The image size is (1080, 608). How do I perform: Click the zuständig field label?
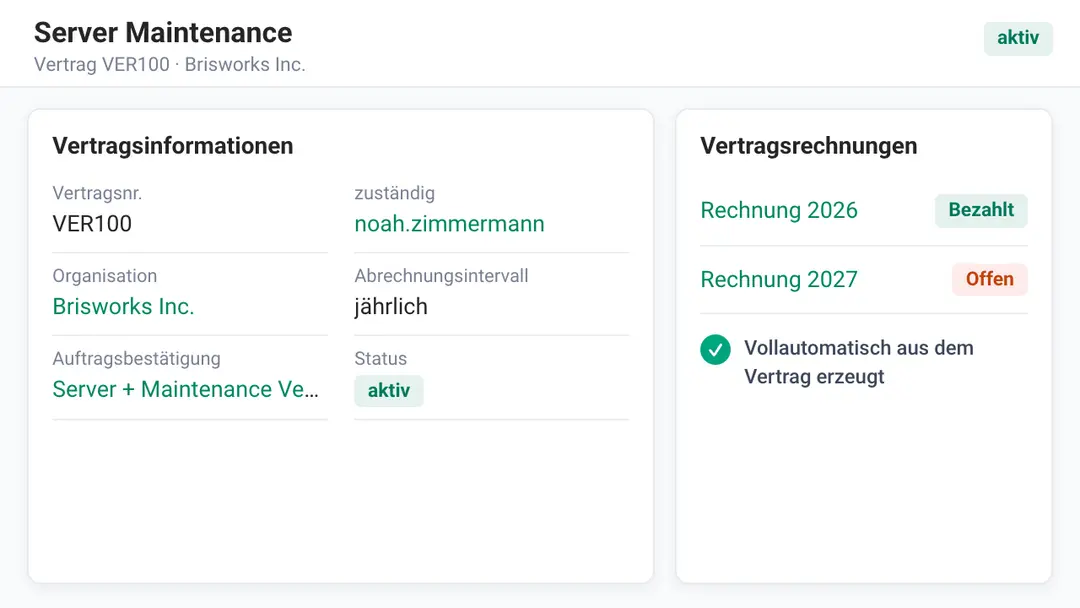pyautogui.click(x=395, y=193)
